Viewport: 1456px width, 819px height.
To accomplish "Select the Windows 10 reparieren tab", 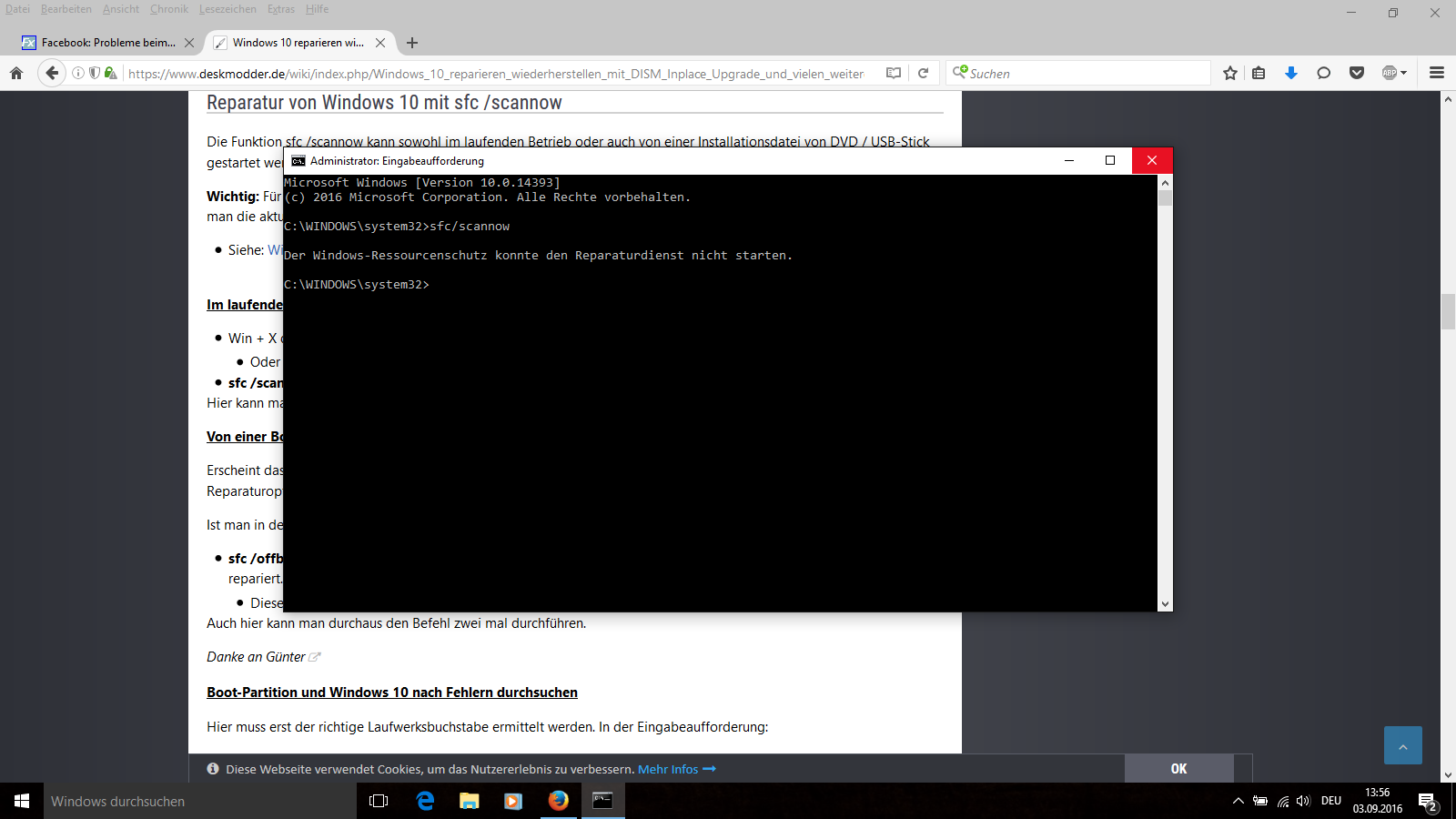I will 298,43.
